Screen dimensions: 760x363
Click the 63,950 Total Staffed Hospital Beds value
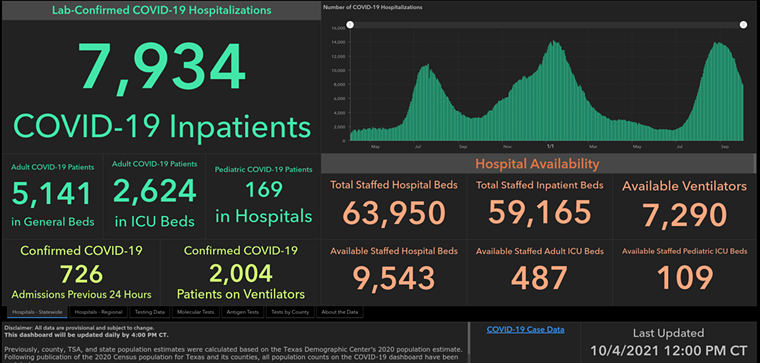394,213
